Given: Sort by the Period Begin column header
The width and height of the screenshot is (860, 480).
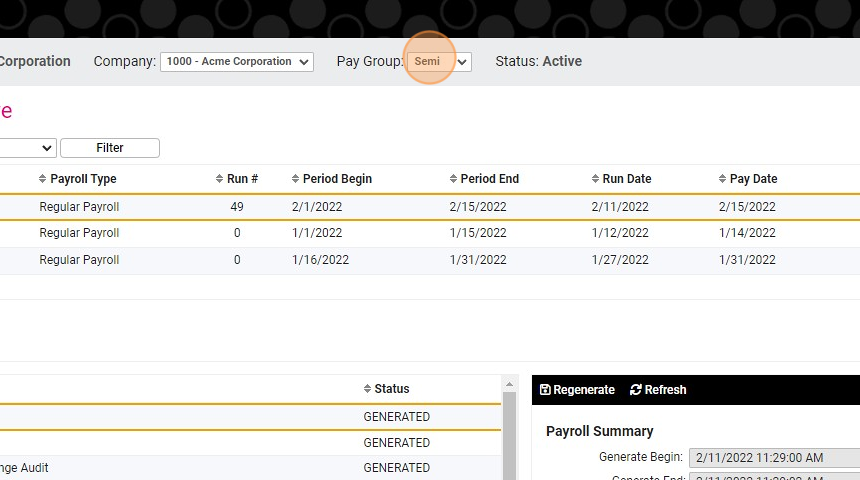Looking at the screenshot, I should (332, 179).
